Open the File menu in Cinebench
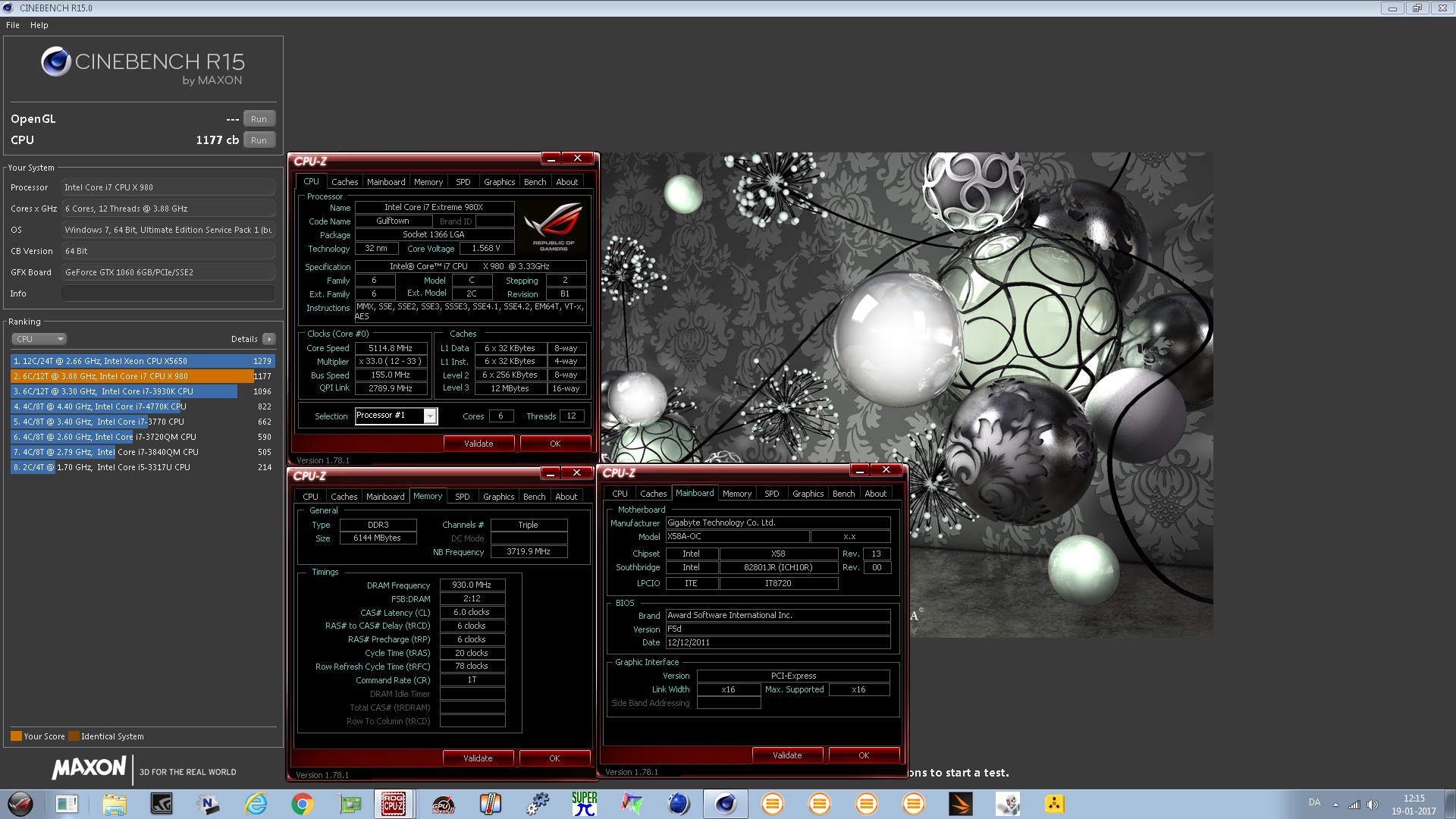 coord(13,25)
